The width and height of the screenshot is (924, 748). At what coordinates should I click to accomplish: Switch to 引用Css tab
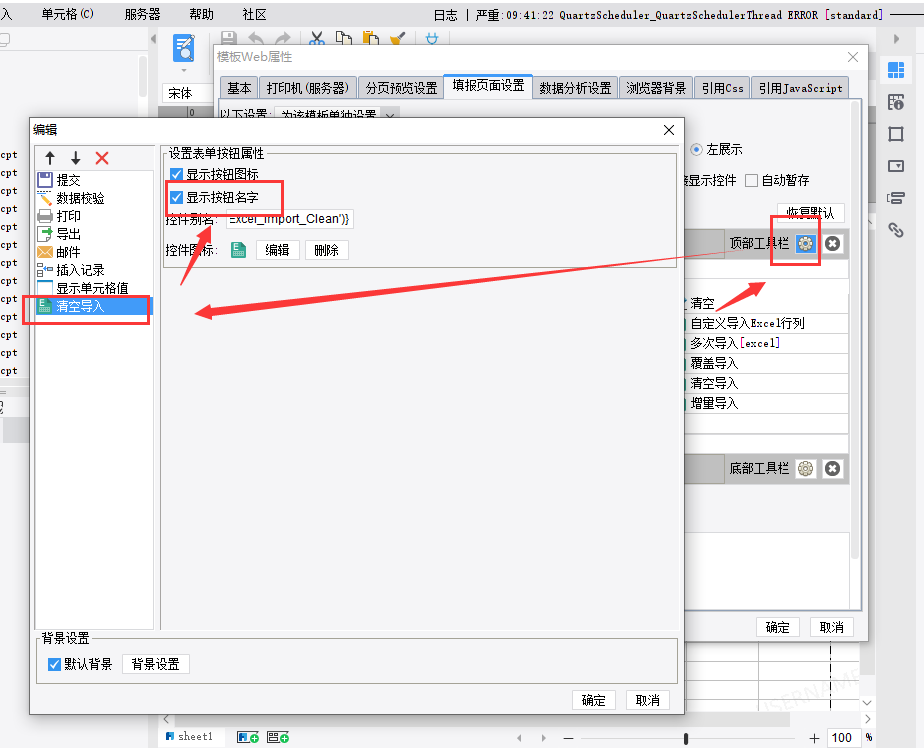coord(722,88)
